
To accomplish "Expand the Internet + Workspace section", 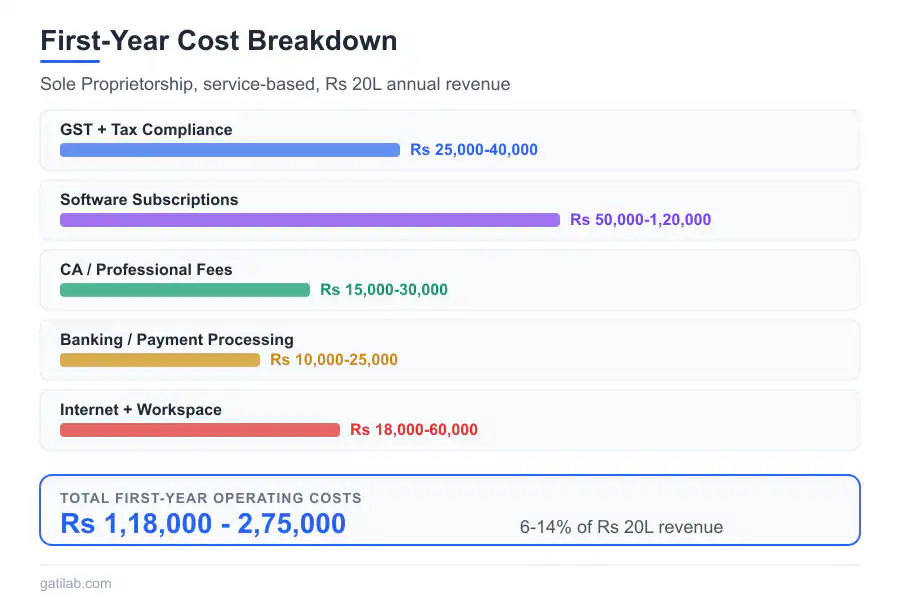I will [x=449, y=421].
